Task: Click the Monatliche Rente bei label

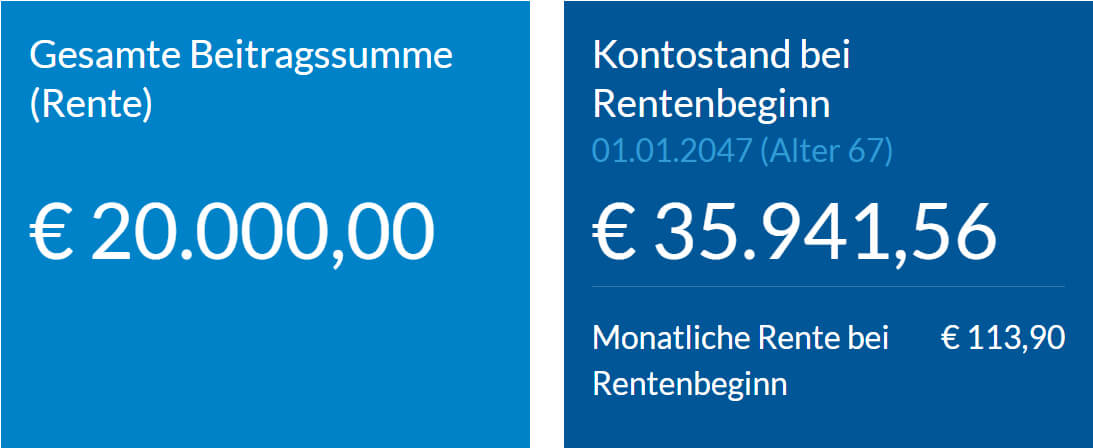Action: [740, 339]
